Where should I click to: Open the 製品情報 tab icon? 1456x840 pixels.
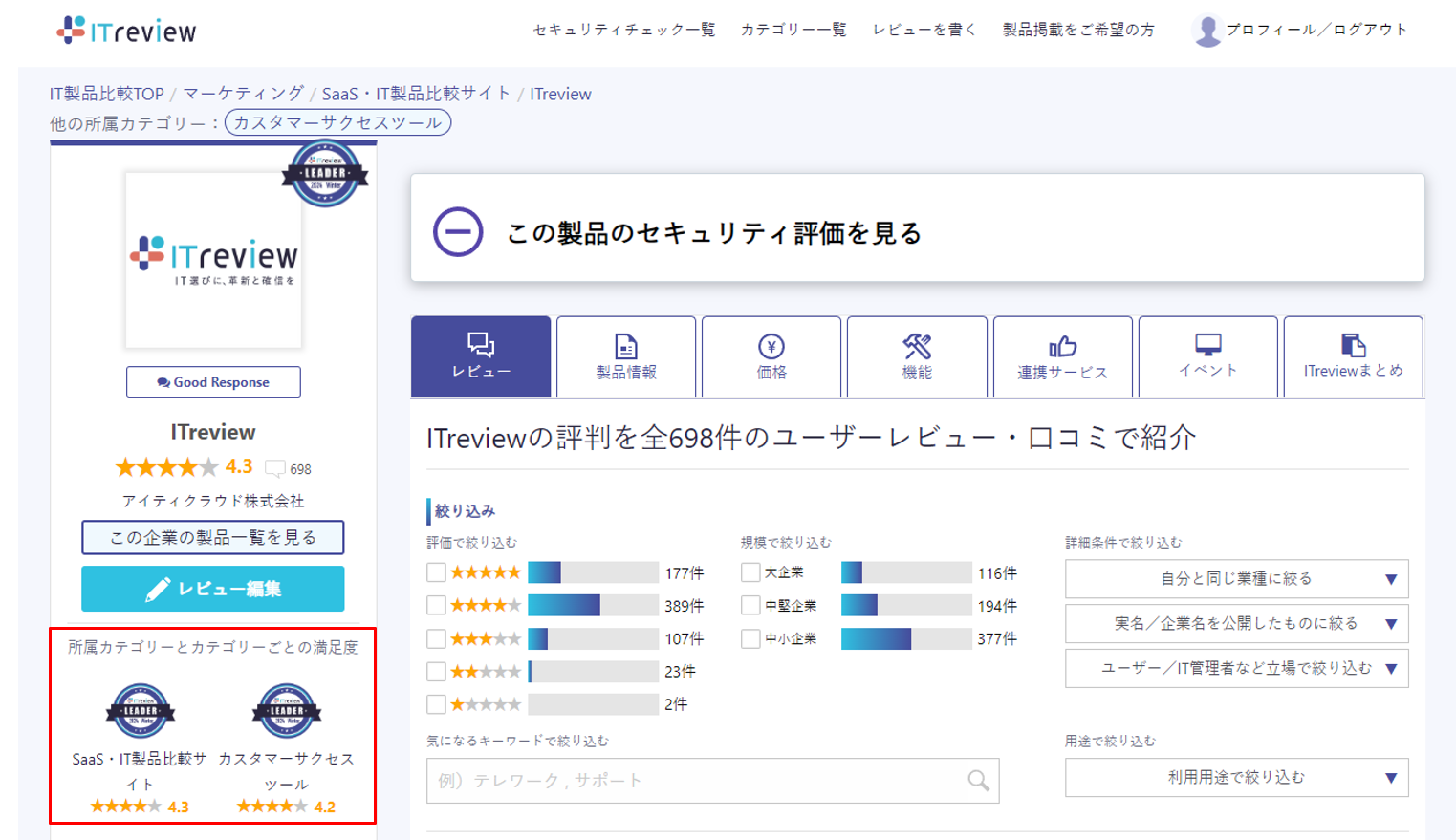(626, 345)
